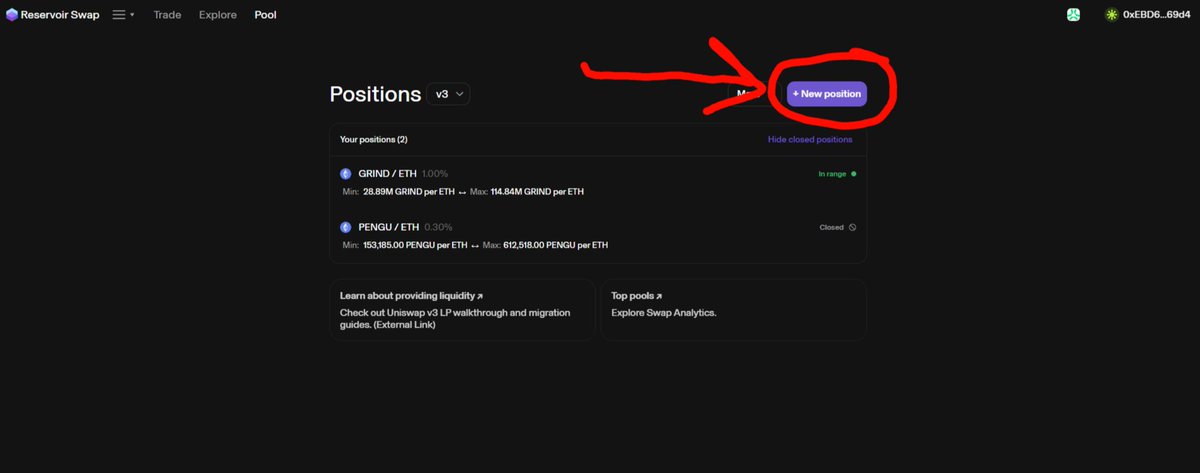Image resolution: width=1200 pixels, height=473 pixels.
Task: Click Hide closed positions link
Action: click(810, 140)
